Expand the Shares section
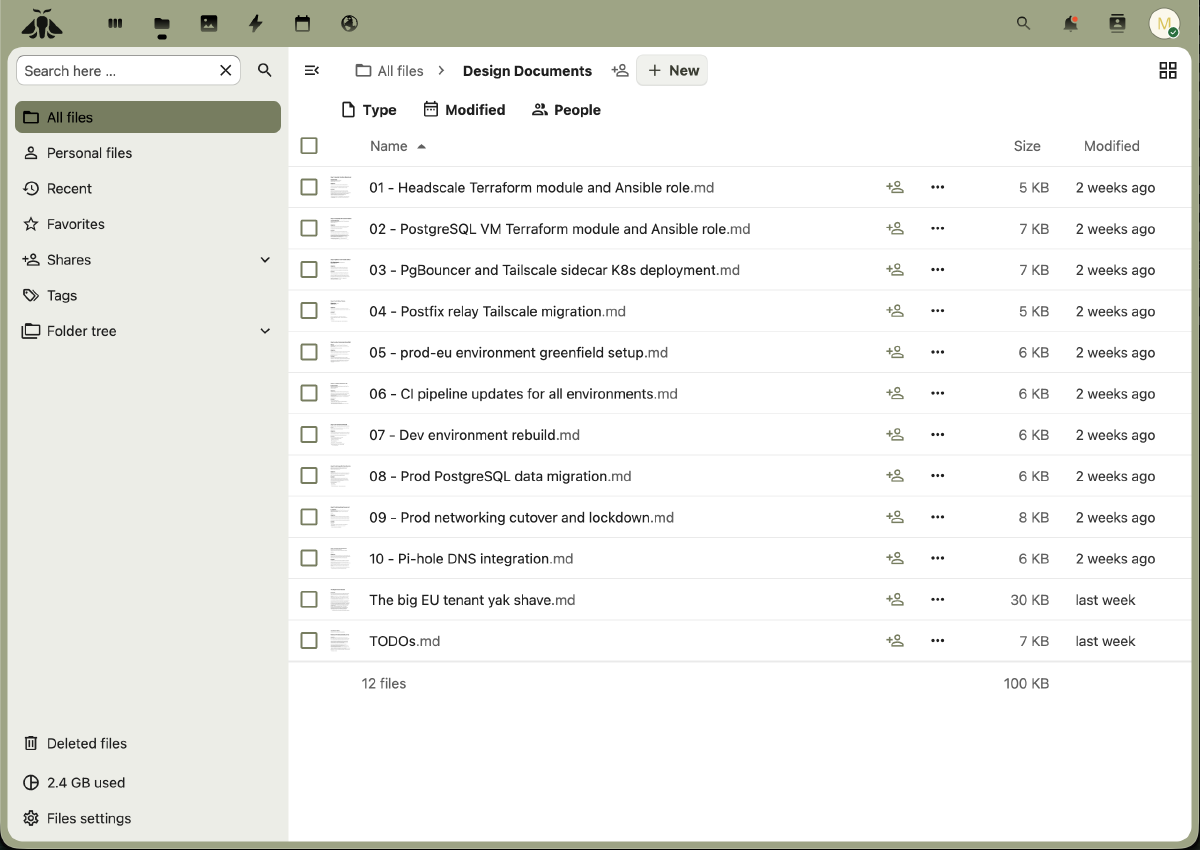 click(x=265, y=259)
